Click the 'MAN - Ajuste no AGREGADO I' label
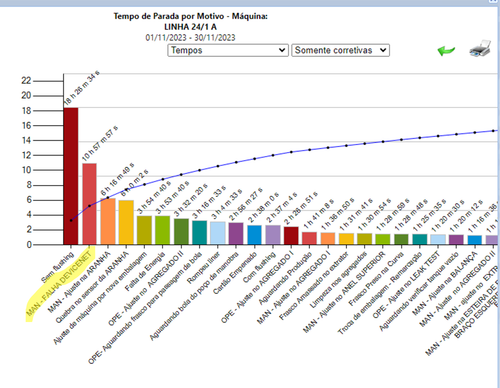Screen dimensions: 500x388 tap(294, 287)
